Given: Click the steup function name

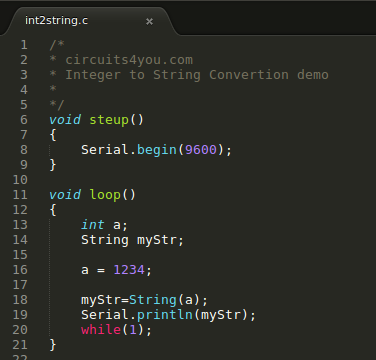Looking at the screenshot, I should pyautogui.click(x=109, y=120).
